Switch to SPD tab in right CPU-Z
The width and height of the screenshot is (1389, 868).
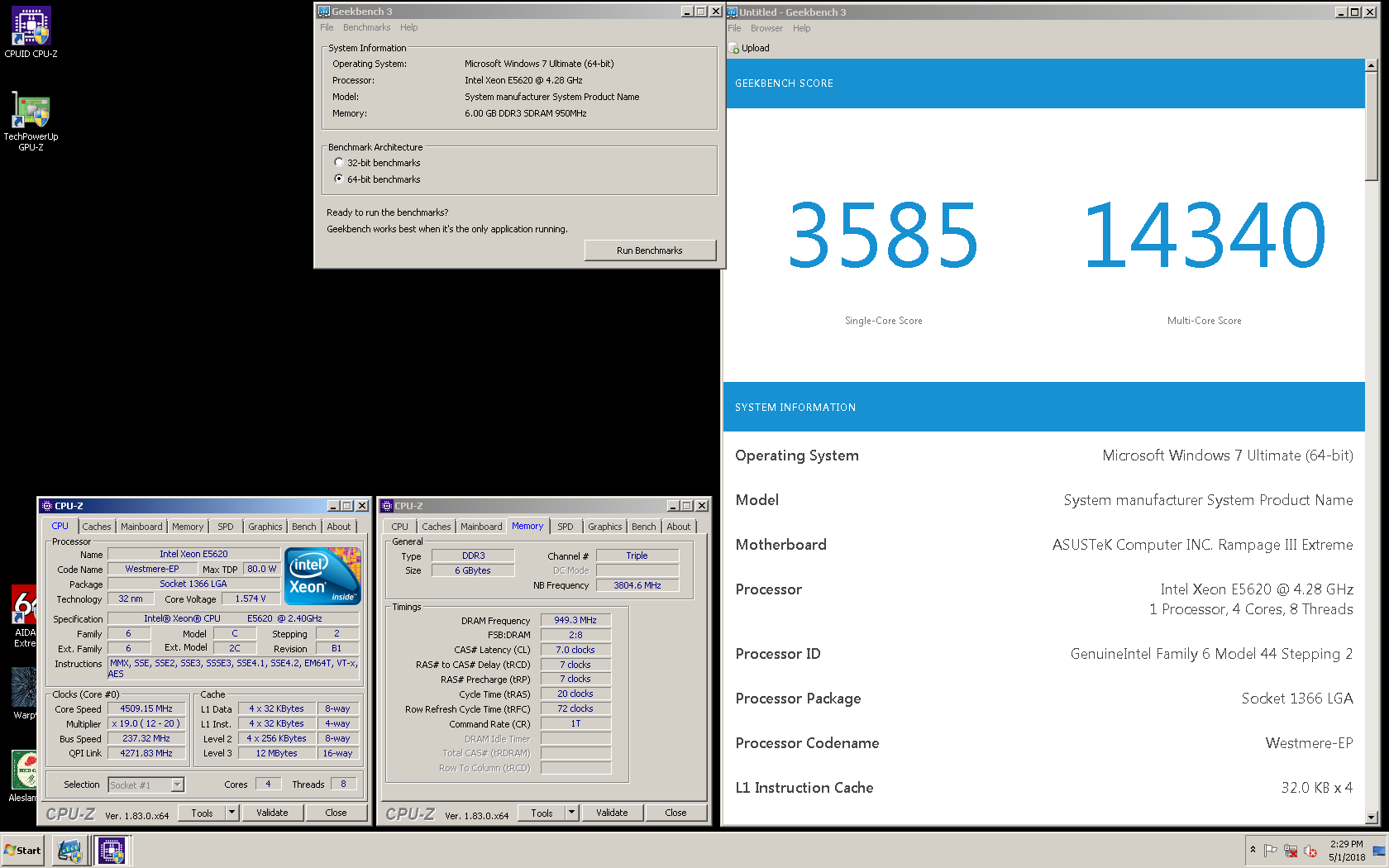point(566,527)
